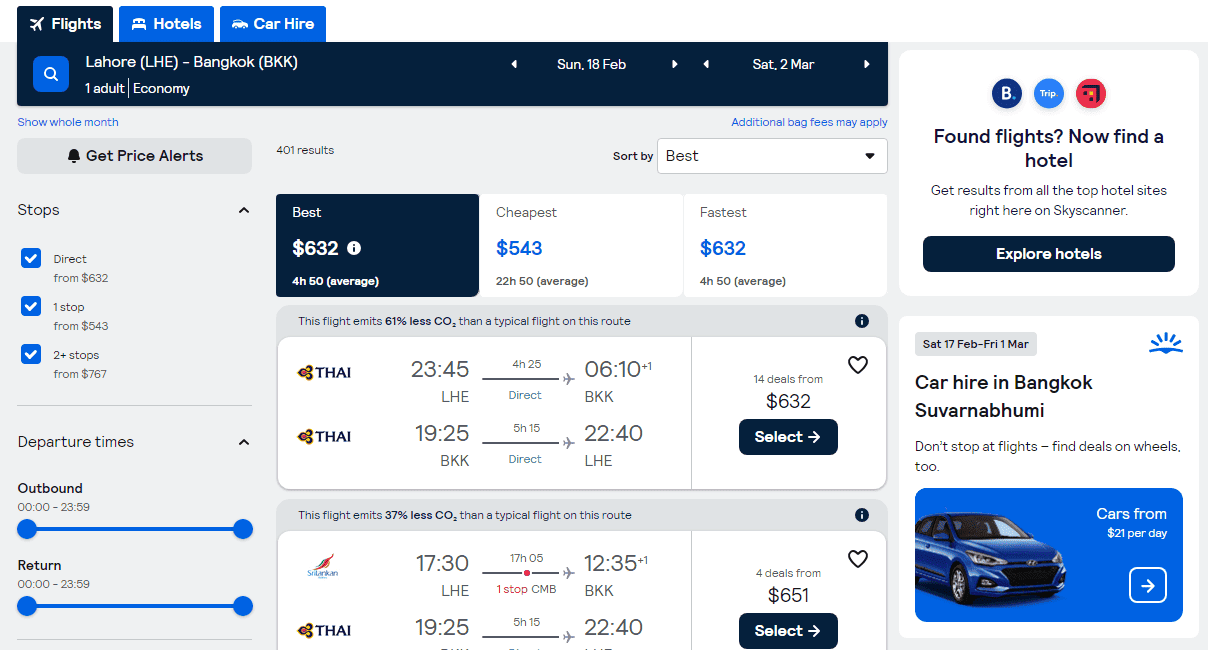Collapse the Stops filter section
This screenshot has height=650, width=1208.
pos(243,210)
